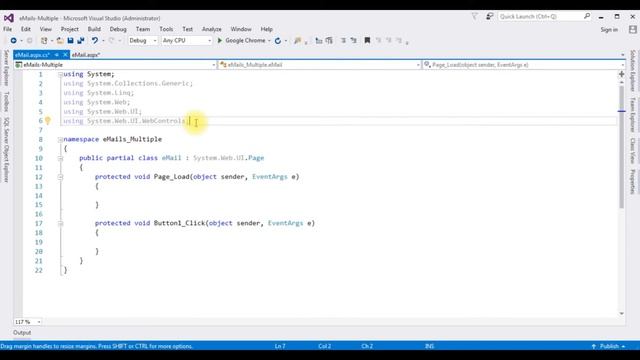The width and height of the screenshot is (640, 360).
Task: Open the Project menu
Action: click(x=70, y=29)
